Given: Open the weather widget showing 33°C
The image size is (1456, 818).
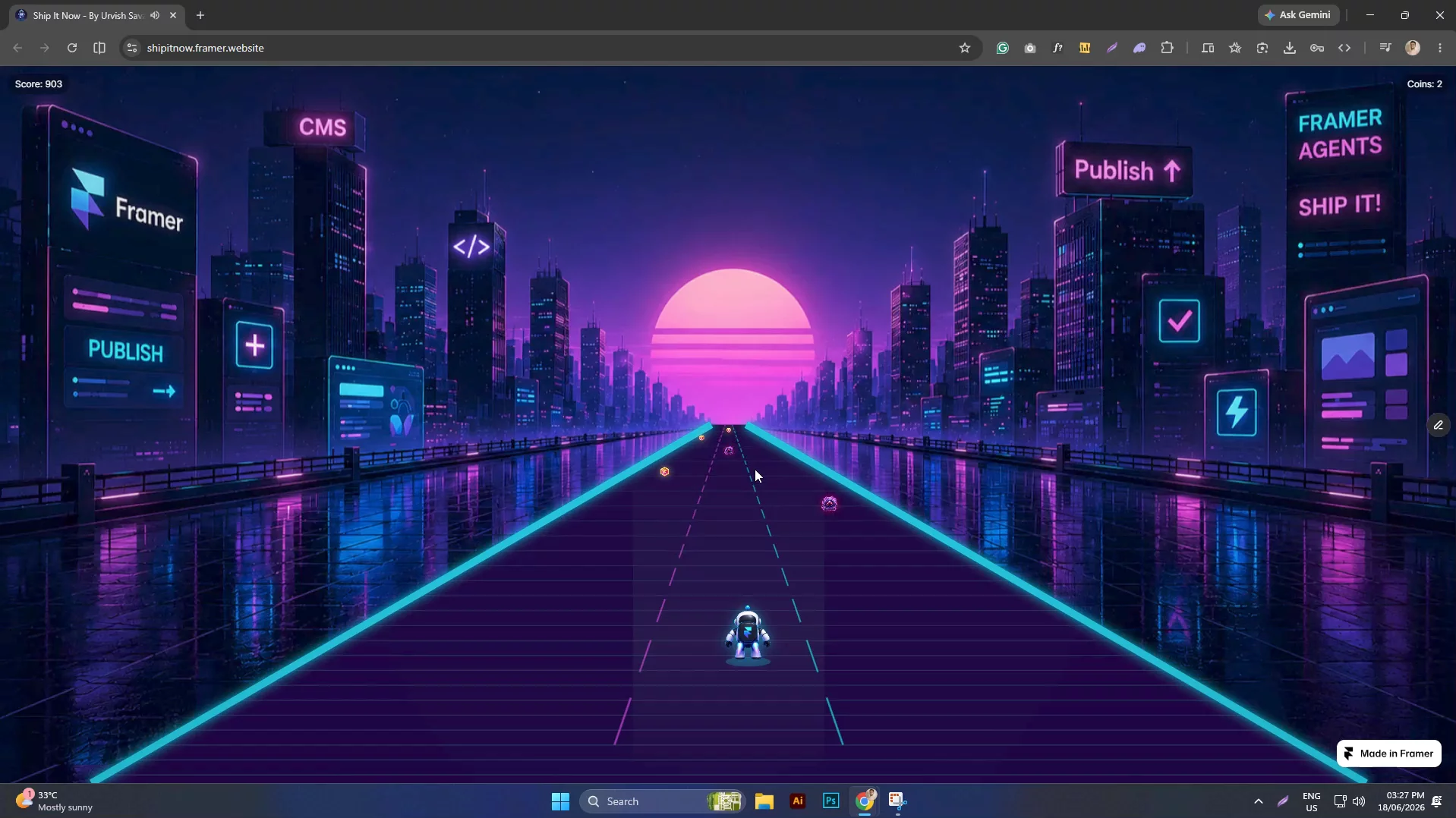Looking at the screenshot, I should 55,801.
